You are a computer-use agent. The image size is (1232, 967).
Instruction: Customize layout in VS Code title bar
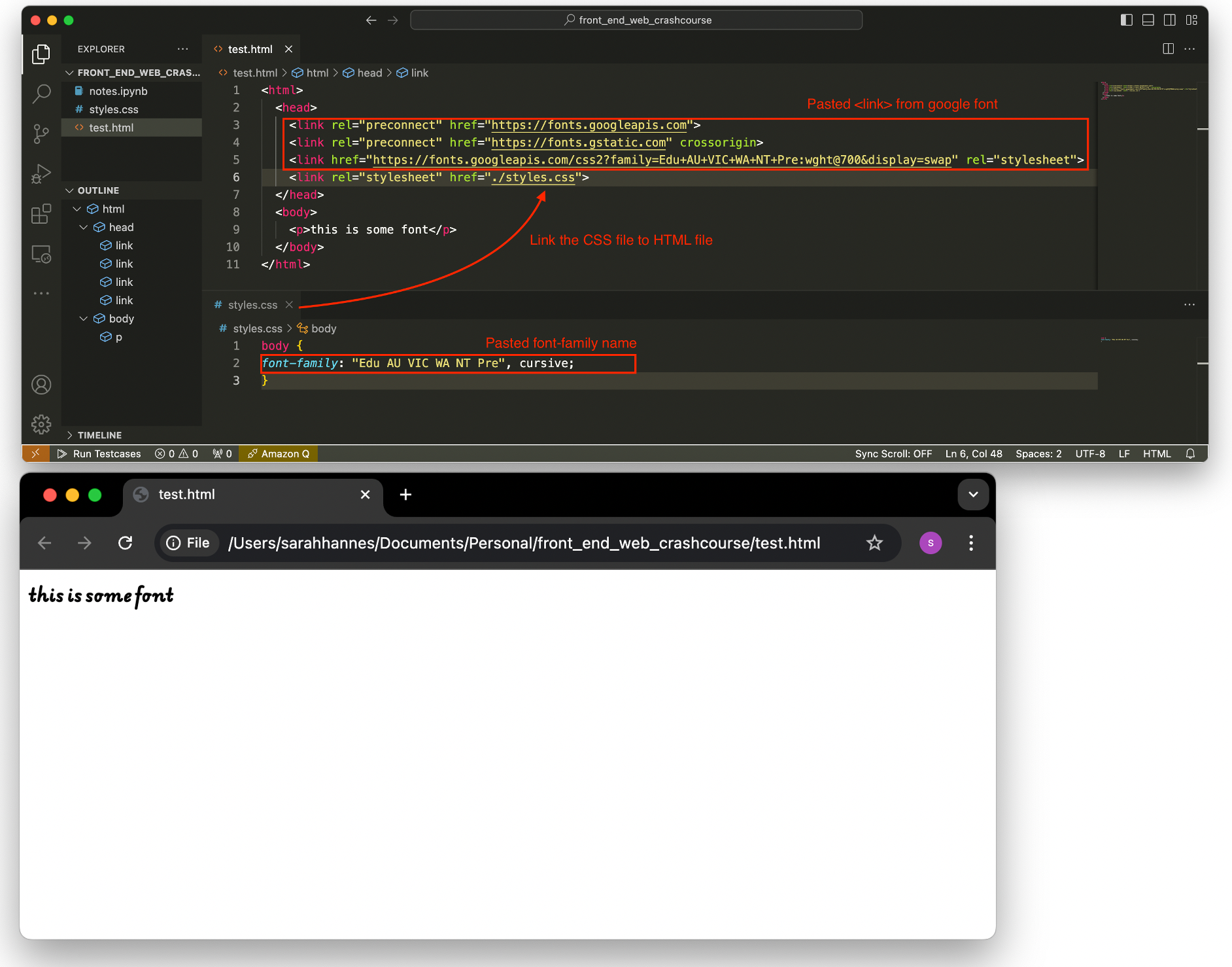[x=1191, y=20]
